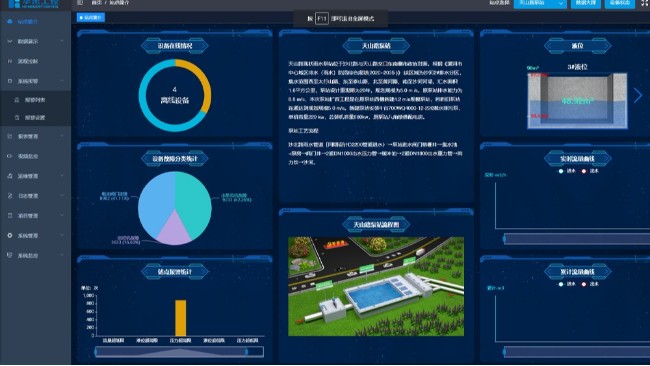
Task: Toggle the sidebar collapse icon in header
Action: 80,2
